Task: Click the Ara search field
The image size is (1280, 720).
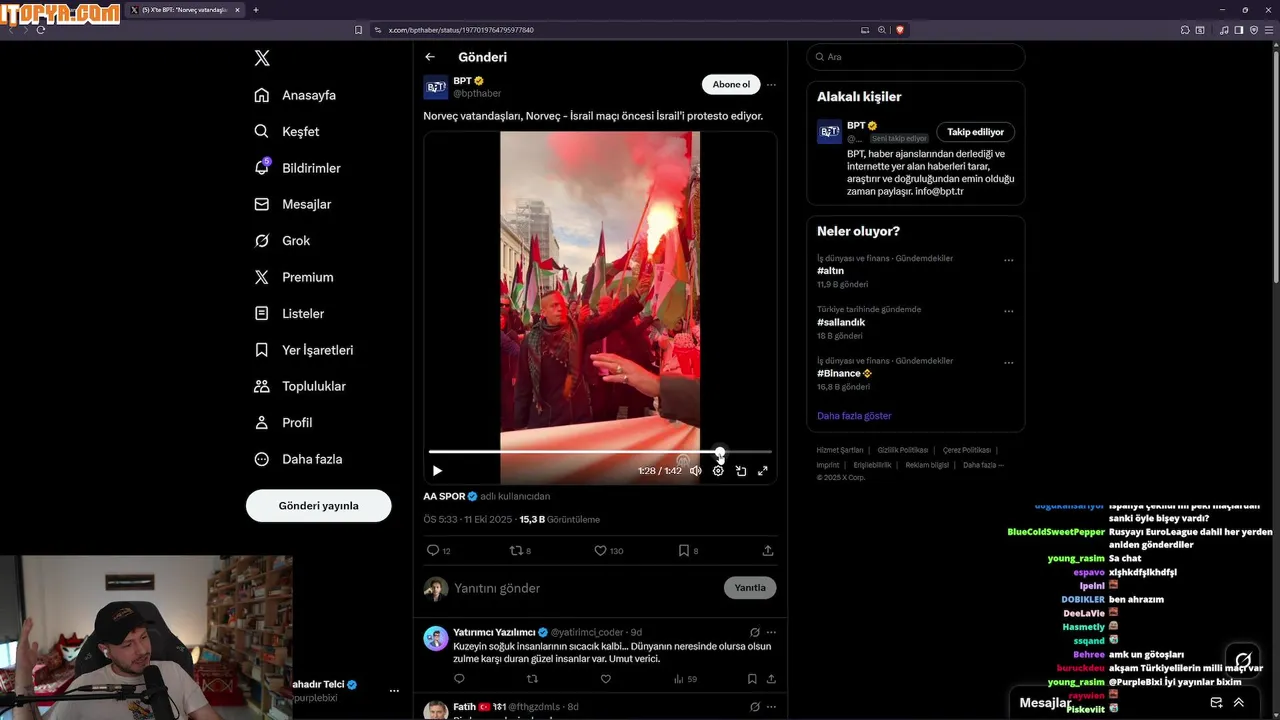Action: tap(916, 57)
